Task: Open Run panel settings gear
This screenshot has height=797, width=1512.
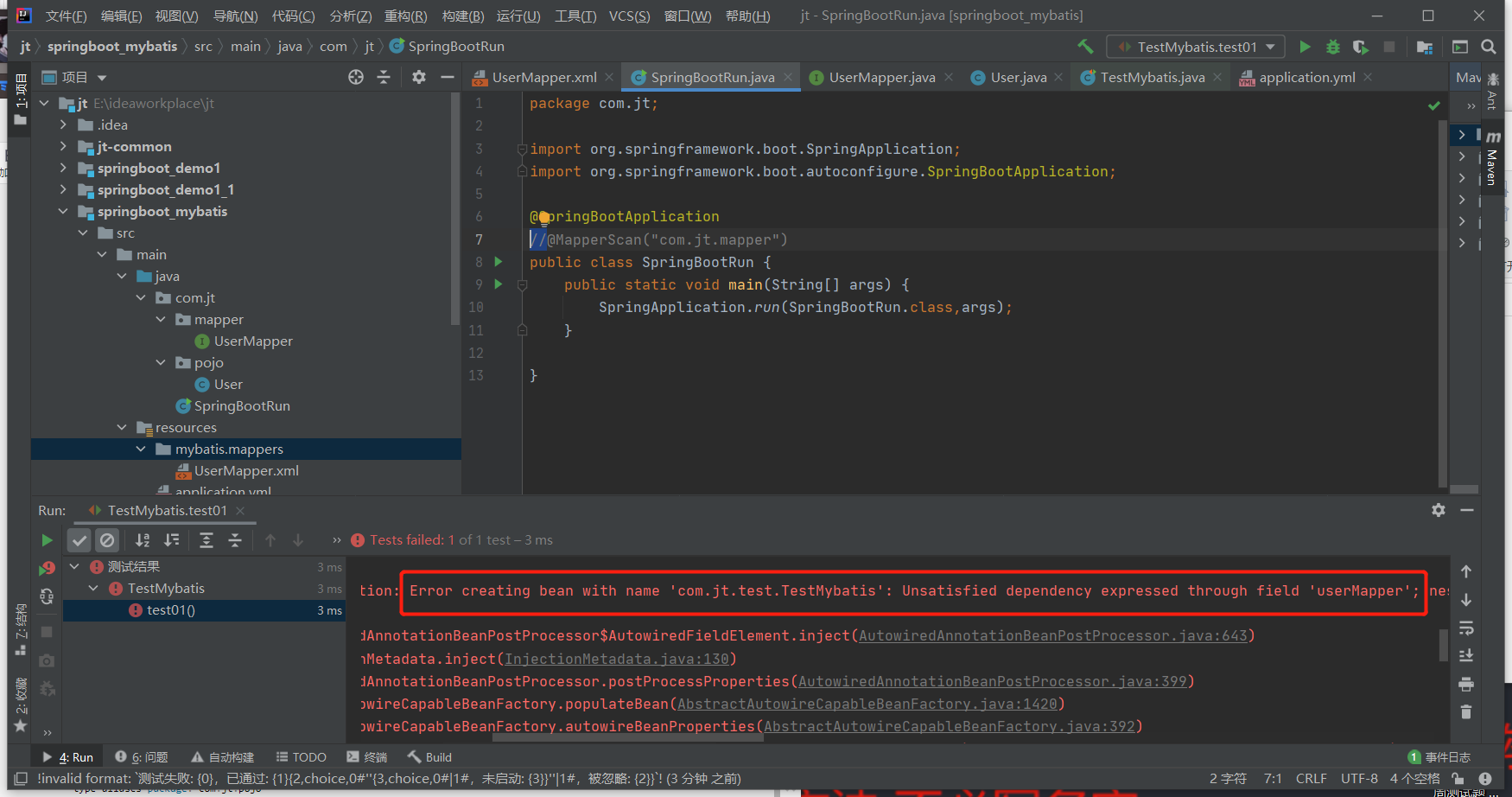Action: point(1439,510)
